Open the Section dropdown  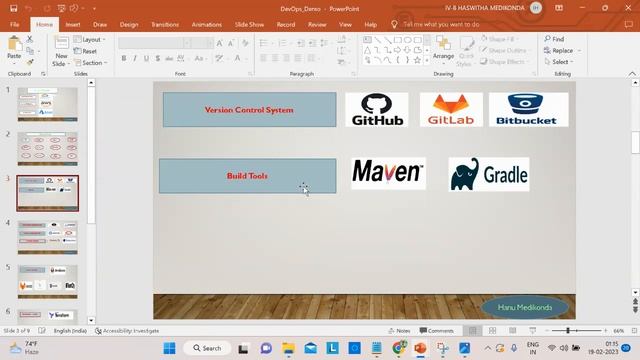pyautogui.click(x=91, y=63)
